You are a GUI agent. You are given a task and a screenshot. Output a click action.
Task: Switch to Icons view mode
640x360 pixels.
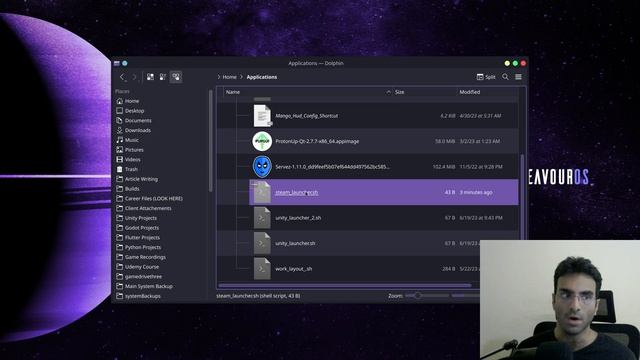tap(150, 77)
